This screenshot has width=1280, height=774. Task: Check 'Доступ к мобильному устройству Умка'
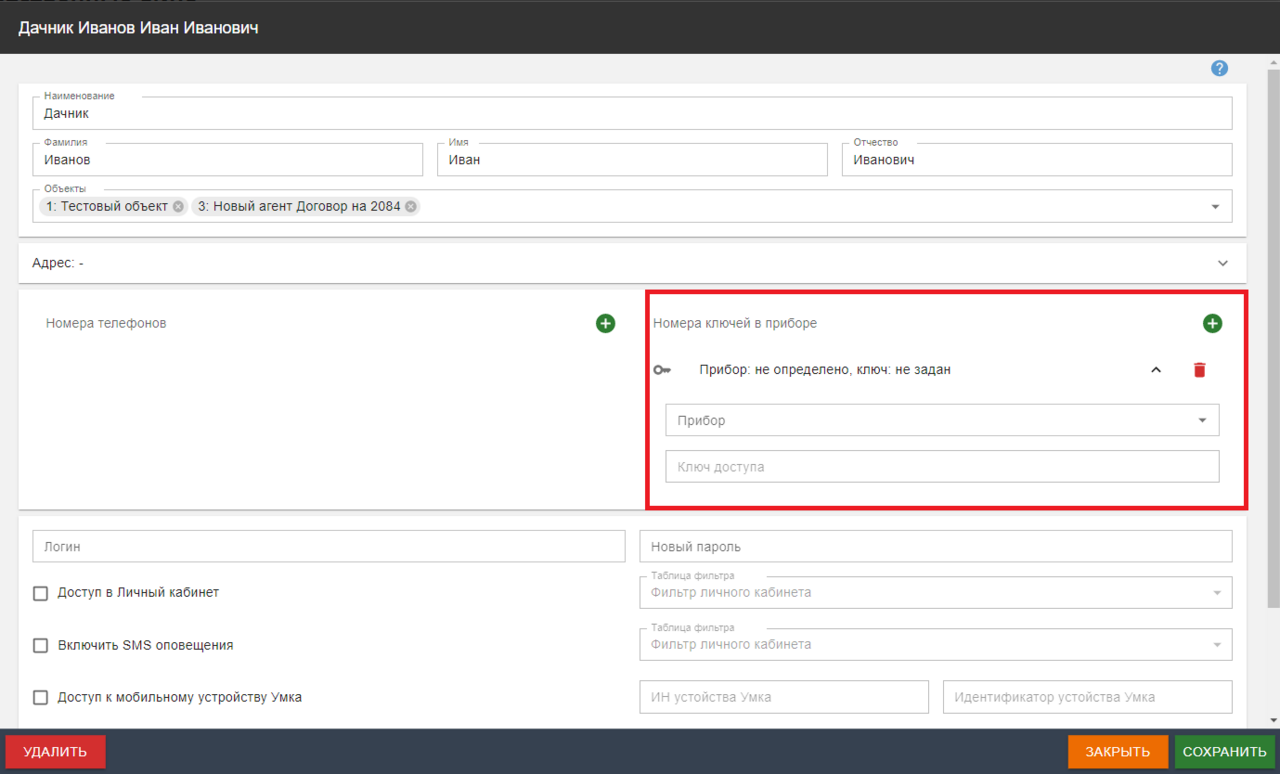click(x=41, y=697)
